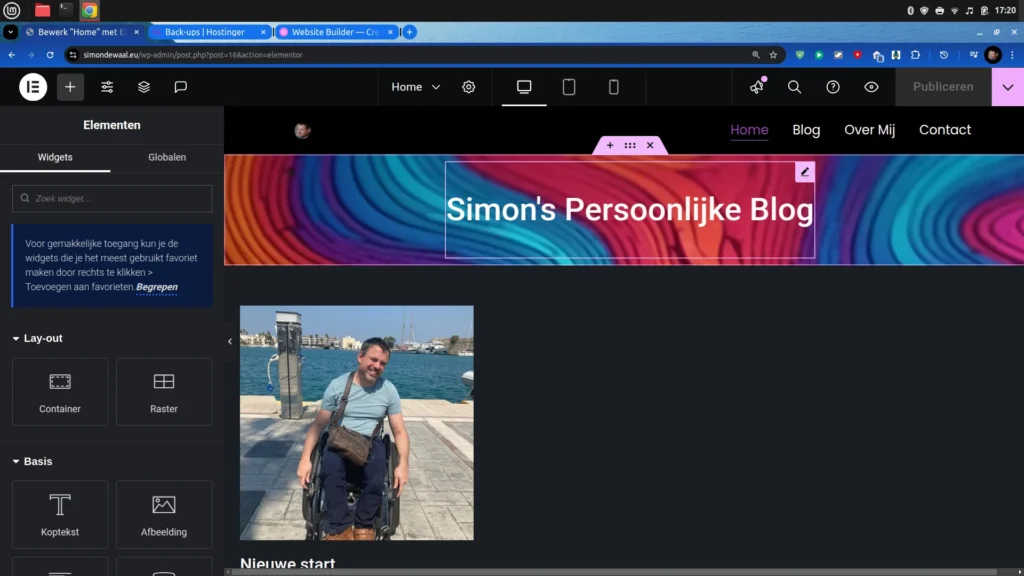
Task: Open publish options arrow next to Publiceren
Action: [1007, 87]
